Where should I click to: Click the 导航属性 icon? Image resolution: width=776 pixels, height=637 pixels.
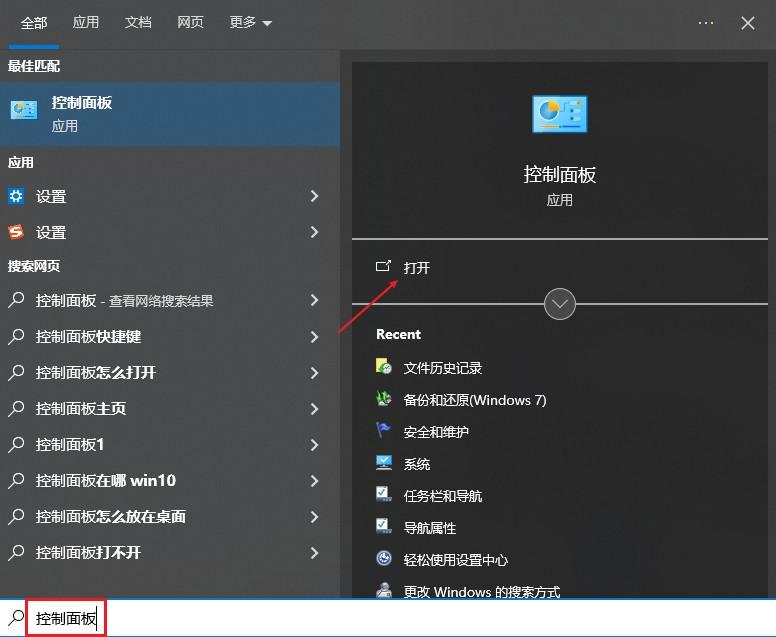coord(384,526)
